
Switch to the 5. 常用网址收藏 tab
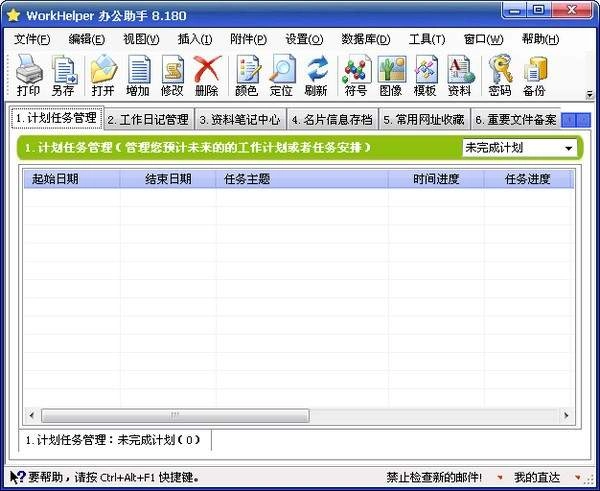424,120
